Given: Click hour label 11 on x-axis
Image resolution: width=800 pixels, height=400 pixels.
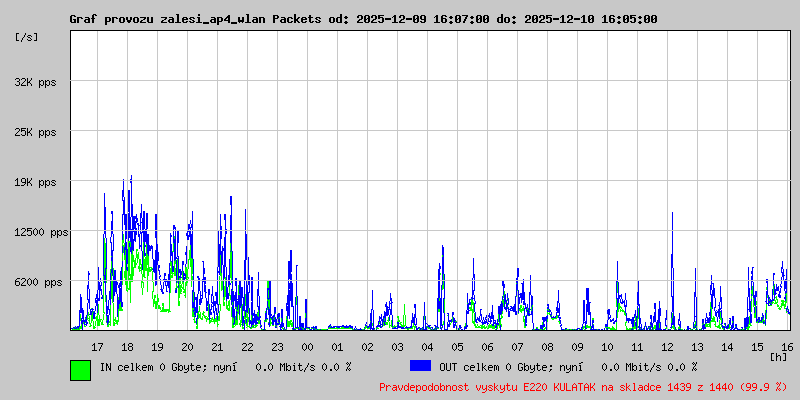Looking at the screenshot, I should pyautogui.click(x=637, y=347).
